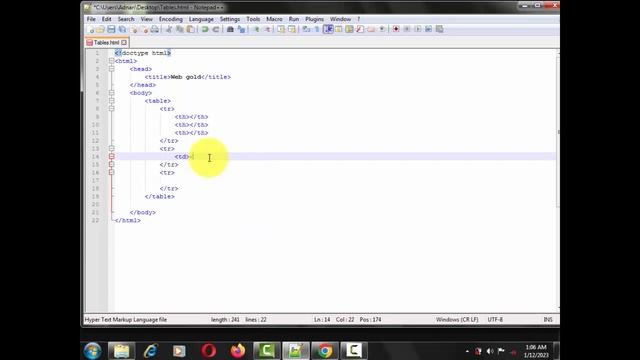Image resolution: width=640 pixels, height=360 pixels.
Task: Open the Language menu
Action: point(201,19)
